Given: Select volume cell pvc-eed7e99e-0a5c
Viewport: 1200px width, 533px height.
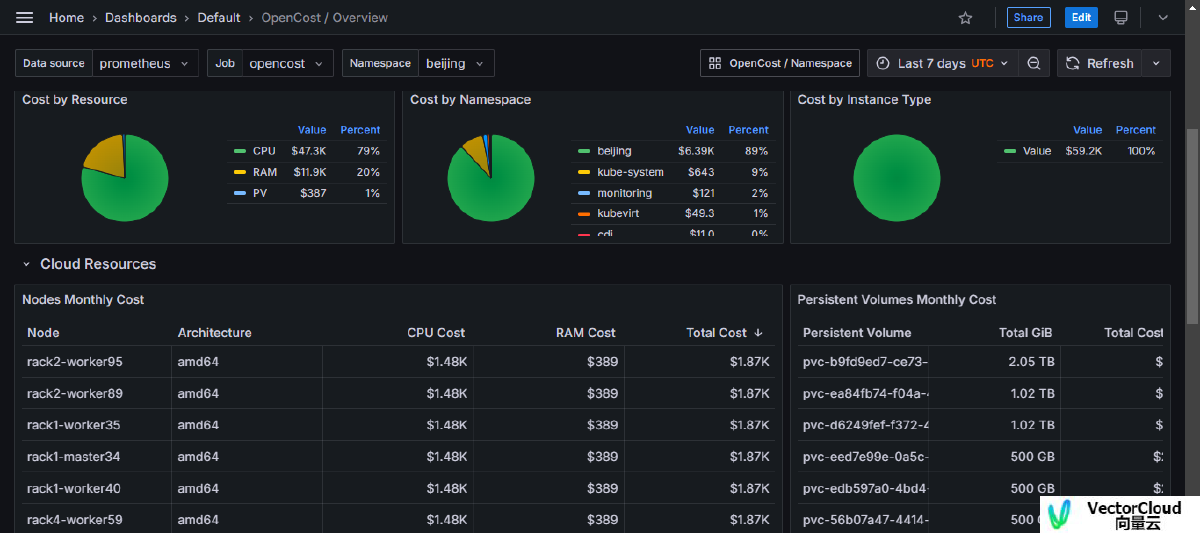Looking at the screenshot, I should [865, 457].
